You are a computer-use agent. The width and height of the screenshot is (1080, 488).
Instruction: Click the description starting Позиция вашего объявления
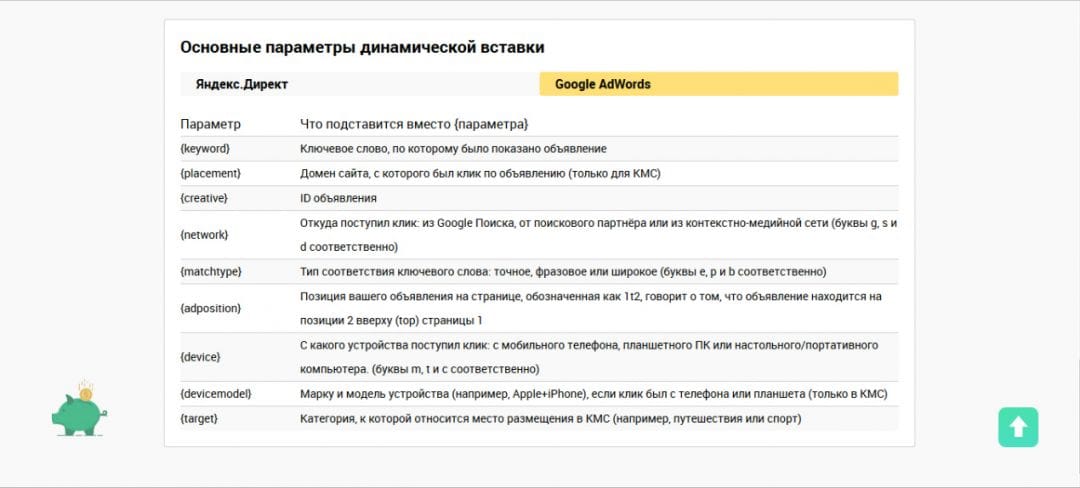pyautogui.click(x=591, y=308)
